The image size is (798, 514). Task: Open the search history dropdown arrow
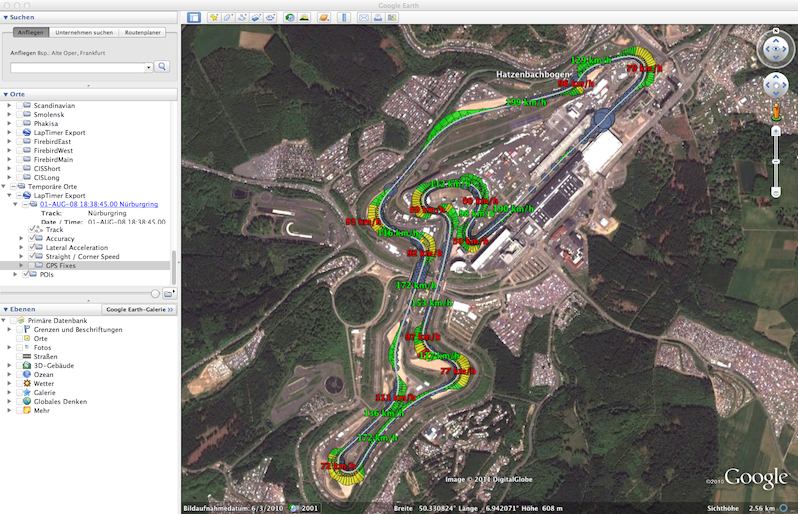pos(148,67)
